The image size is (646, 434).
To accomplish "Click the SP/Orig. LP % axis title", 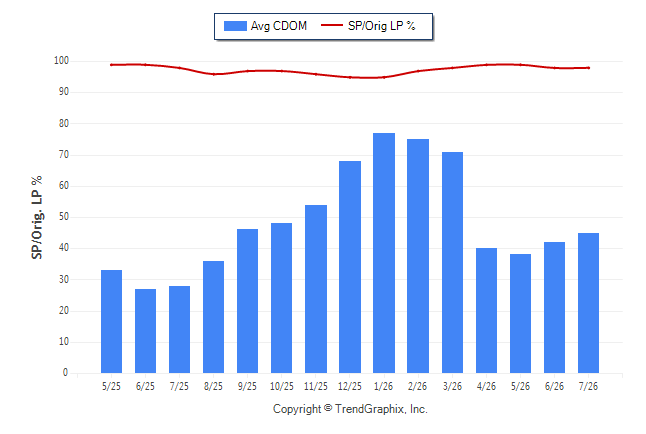I will [37, 218].
